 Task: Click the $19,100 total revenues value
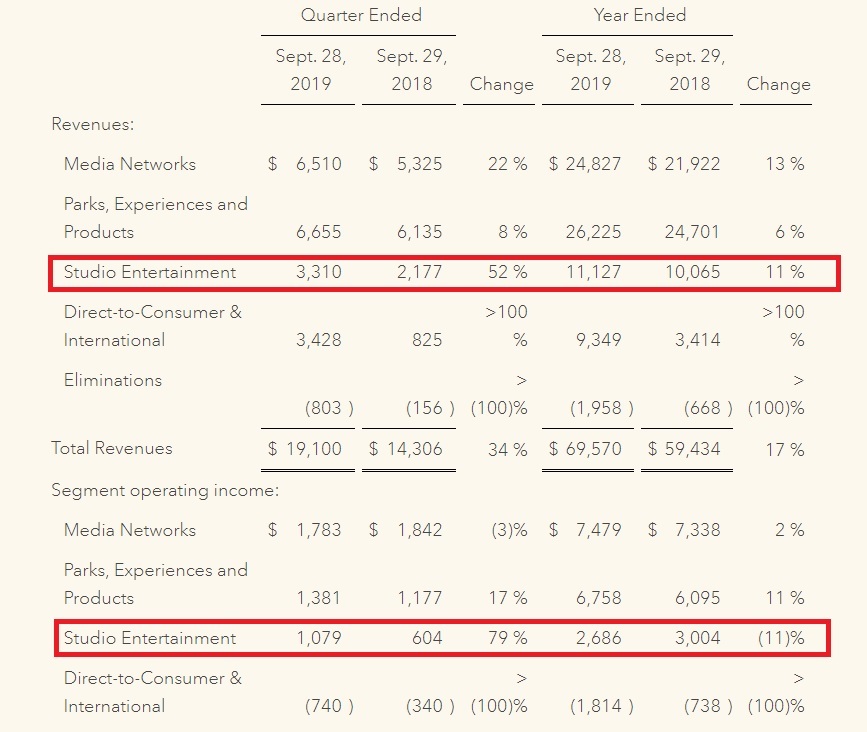point(305,449)
